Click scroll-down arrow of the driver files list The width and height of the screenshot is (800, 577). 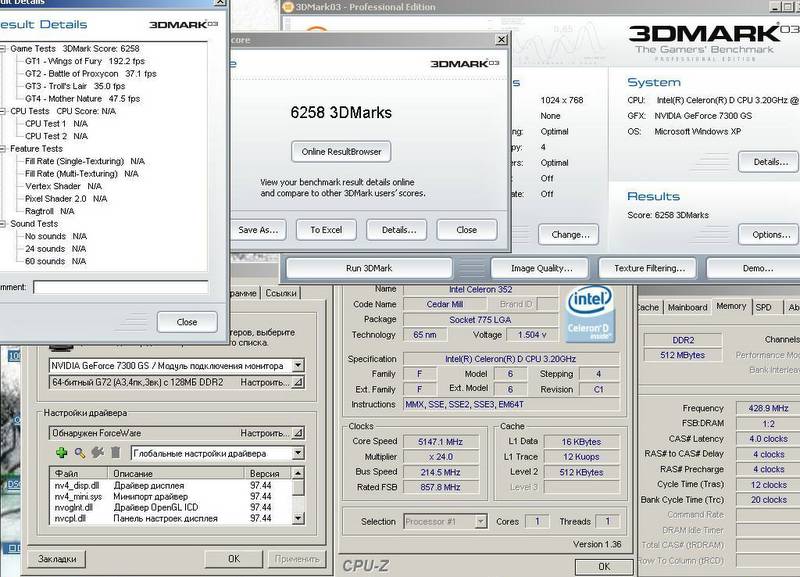click(298, 518)
